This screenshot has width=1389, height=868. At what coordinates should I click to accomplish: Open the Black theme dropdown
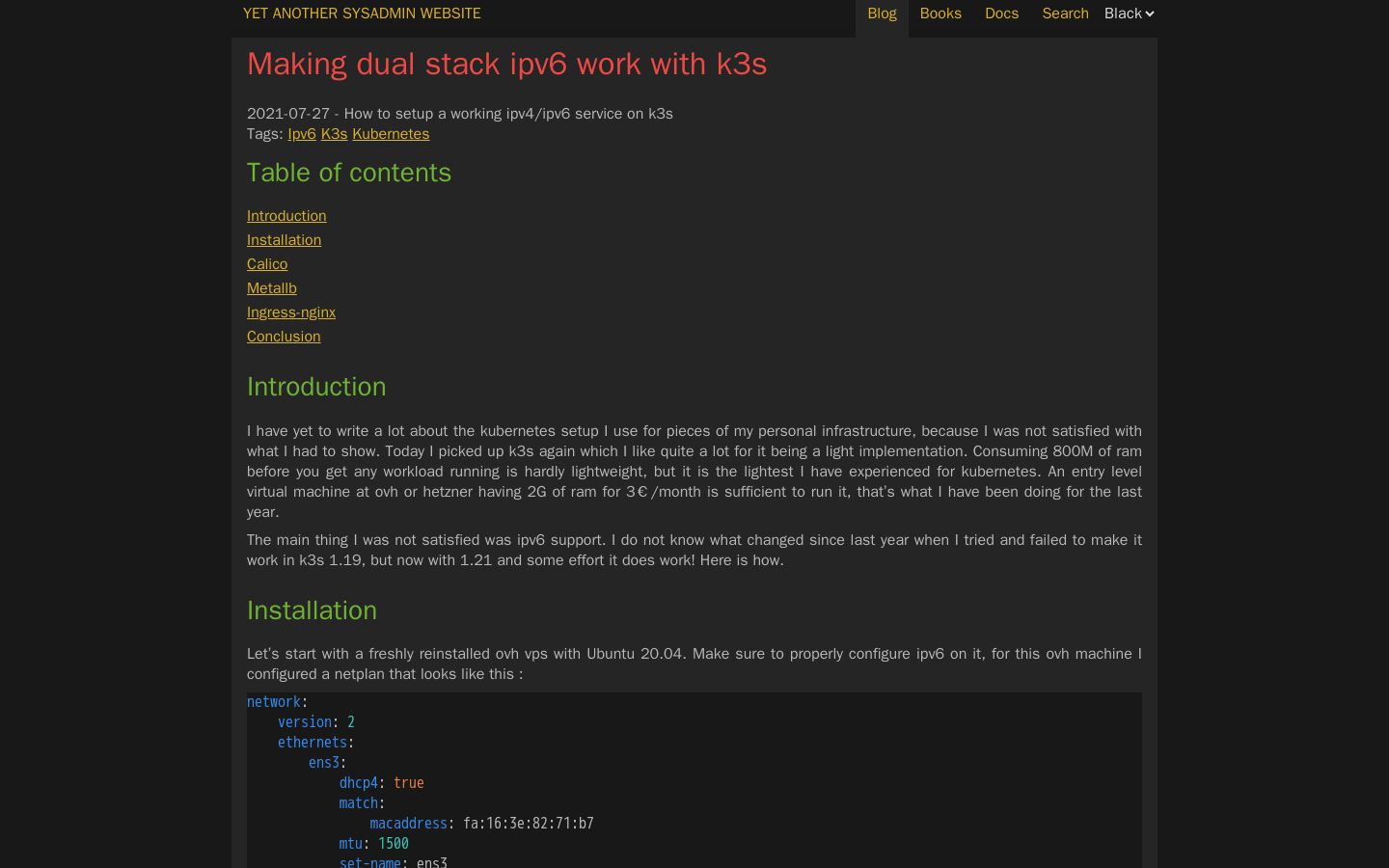(1130, 14)
